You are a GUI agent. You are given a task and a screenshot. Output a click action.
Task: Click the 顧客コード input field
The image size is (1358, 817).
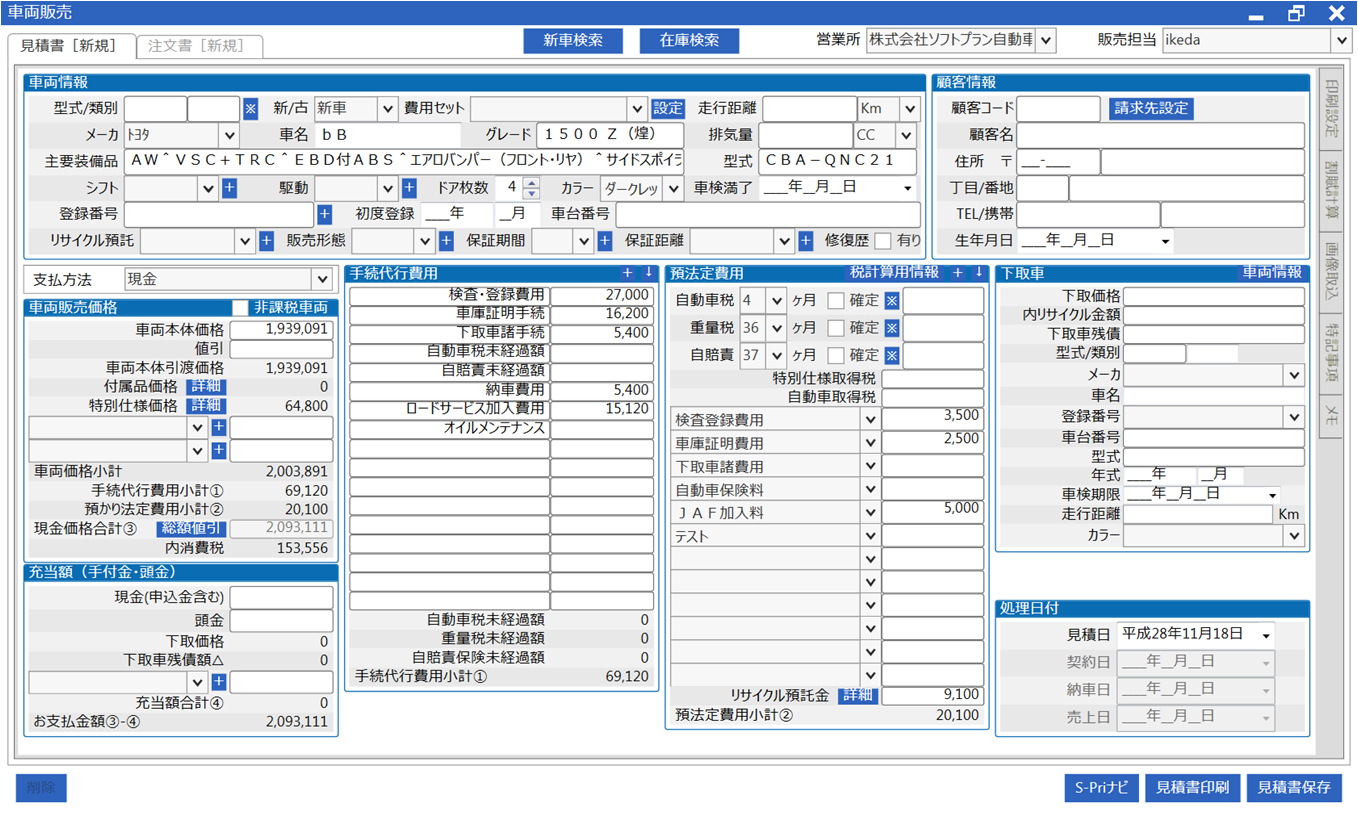(1058, 109)
